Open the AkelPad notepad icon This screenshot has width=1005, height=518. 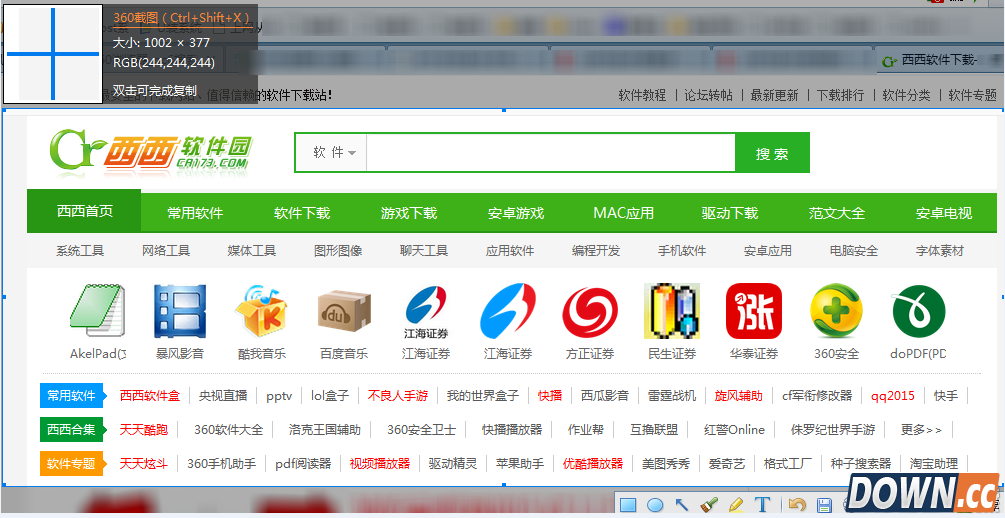coord(97,312)
